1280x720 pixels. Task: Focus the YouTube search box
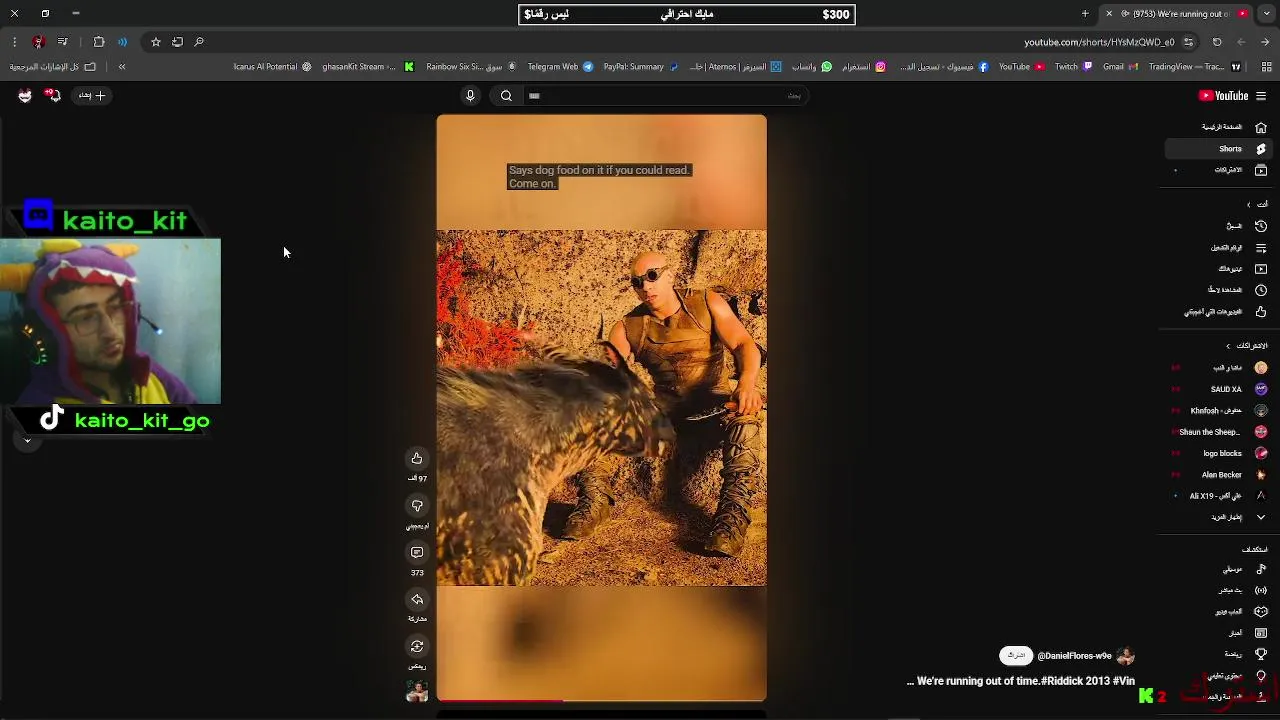pyautogui.click(x=664, y=96)
